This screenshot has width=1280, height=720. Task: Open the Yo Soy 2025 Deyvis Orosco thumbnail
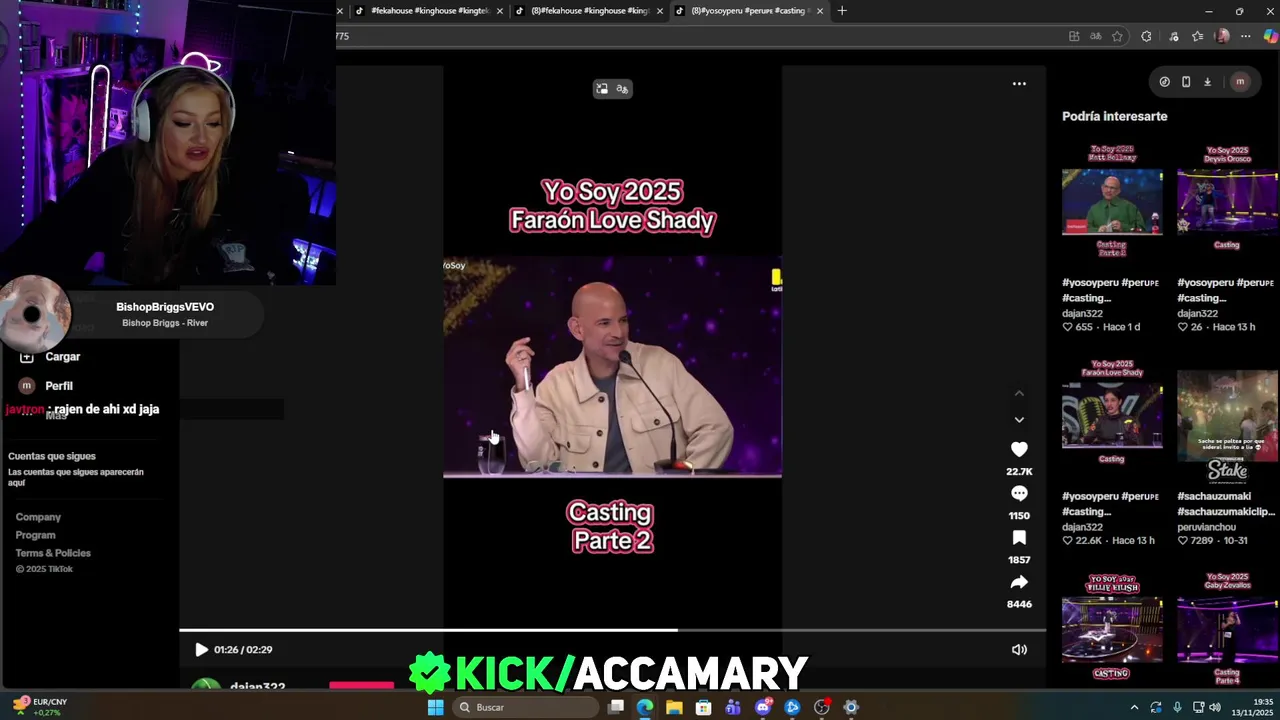[x=1227, y=200]
